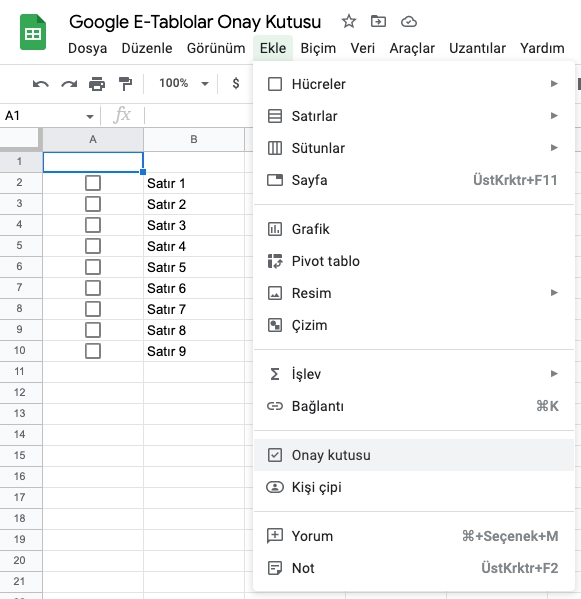Click the Not note icon
Image resolution: width=581 pixels, height=599 pixels.
point(275,568)
